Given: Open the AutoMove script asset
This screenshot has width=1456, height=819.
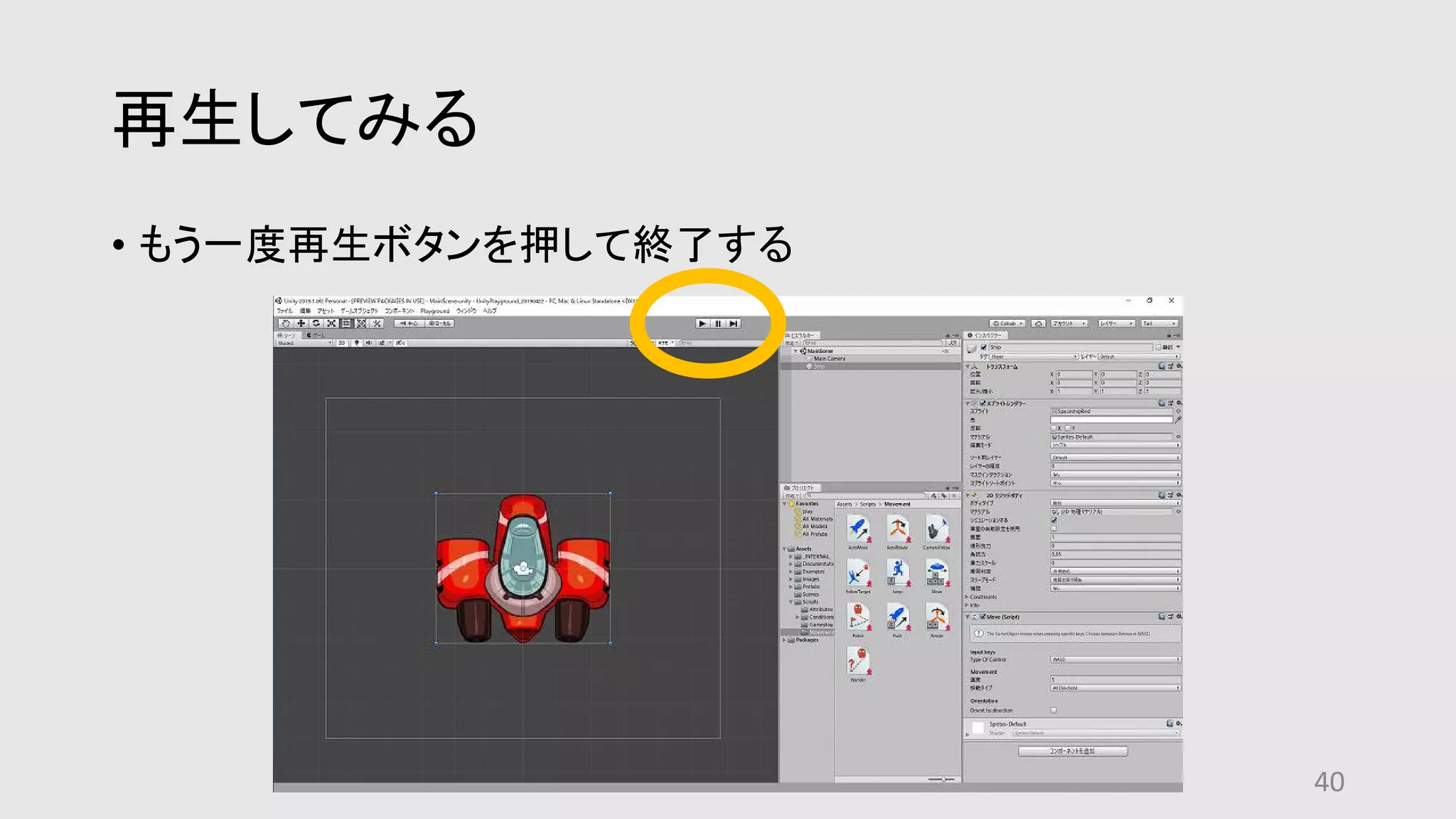Looking at the screenshot, I should tap(858, 533).
